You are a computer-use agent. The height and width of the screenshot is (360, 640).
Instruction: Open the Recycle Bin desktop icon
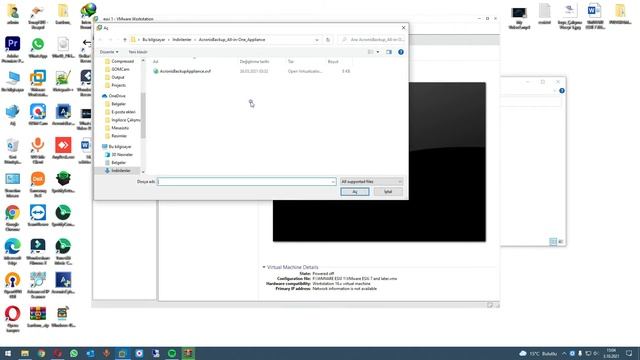point(12,150)
